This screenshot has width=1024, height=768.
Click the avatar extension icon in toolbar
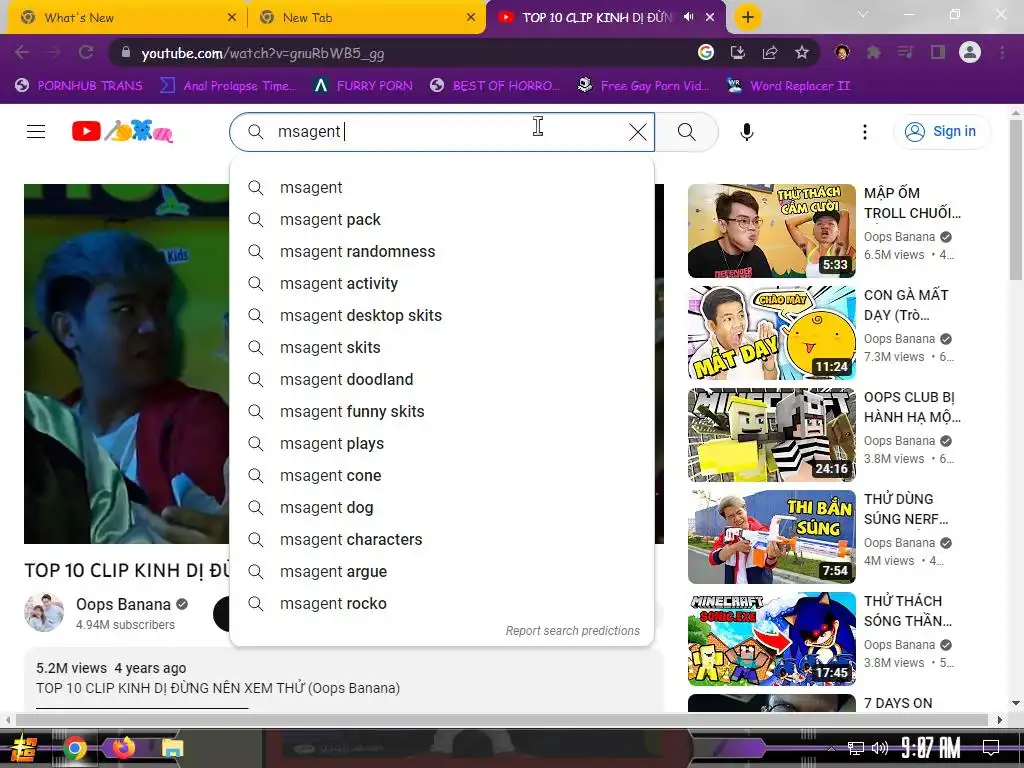[842, 52]
